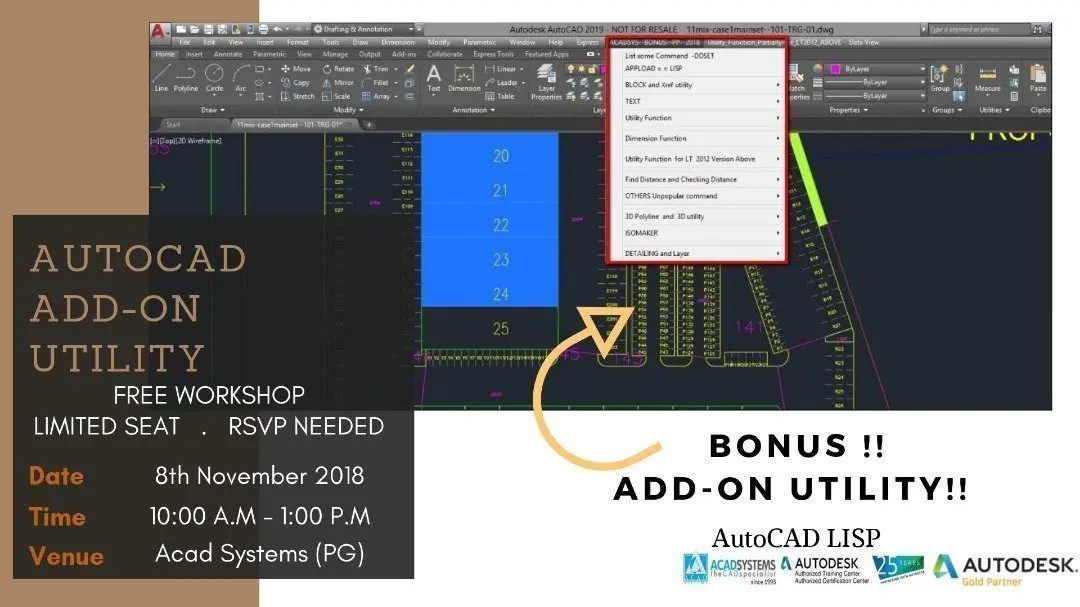
Task: Click the Plot printer icon in quick access toolbar
Action: (x=263, y=30)
